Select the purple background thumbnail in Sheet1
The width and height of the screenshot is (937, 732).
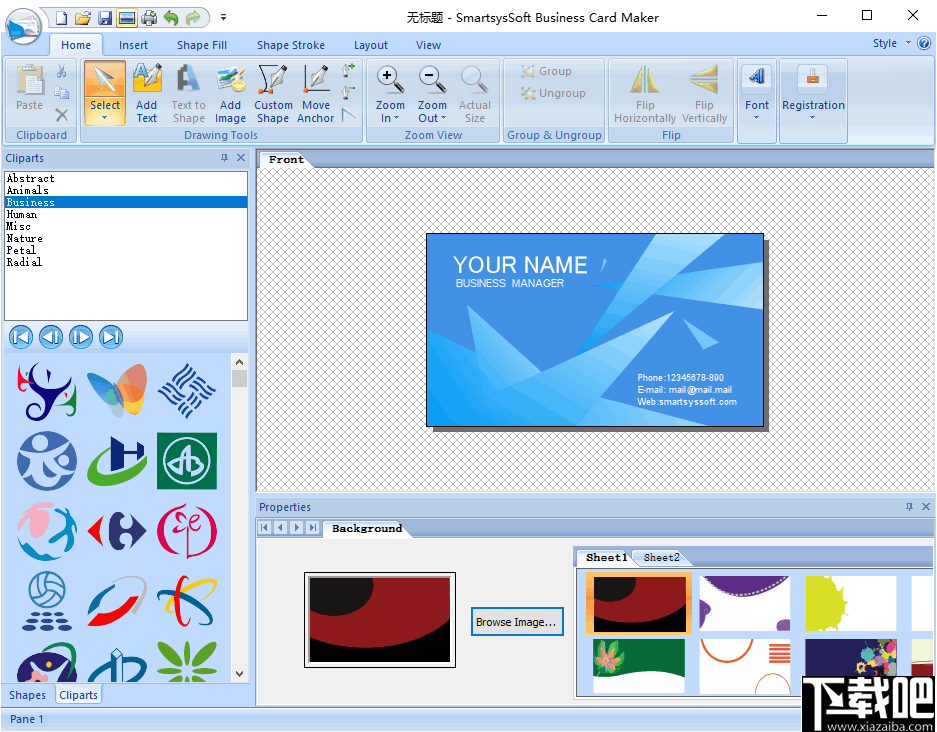(744, 603)
